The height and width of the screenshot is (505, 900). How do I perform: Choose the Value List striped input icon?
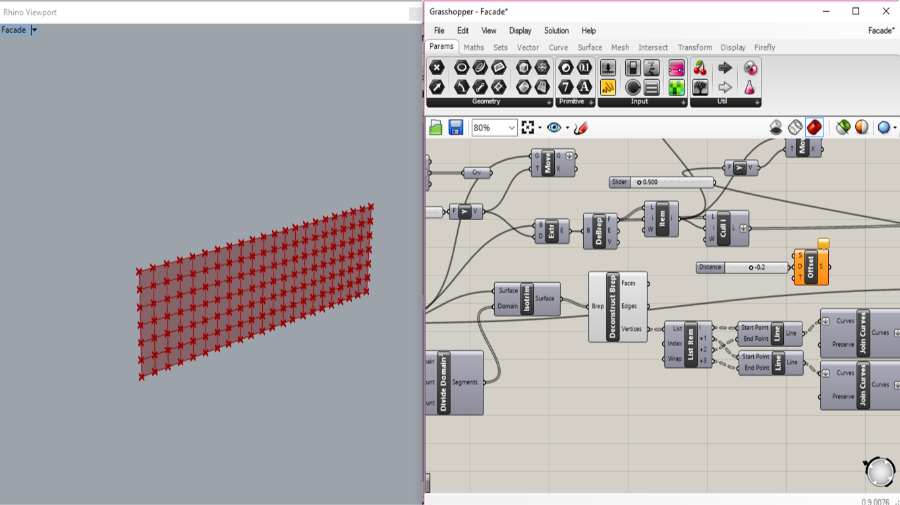click(x=652, y=87)
